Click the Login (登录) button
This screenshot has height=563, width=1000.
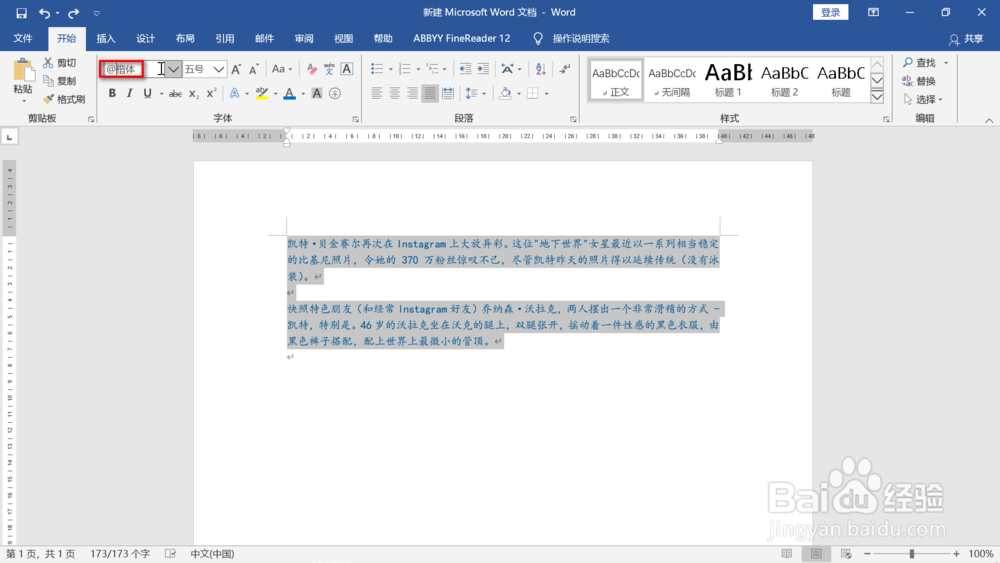click(830, 12)
